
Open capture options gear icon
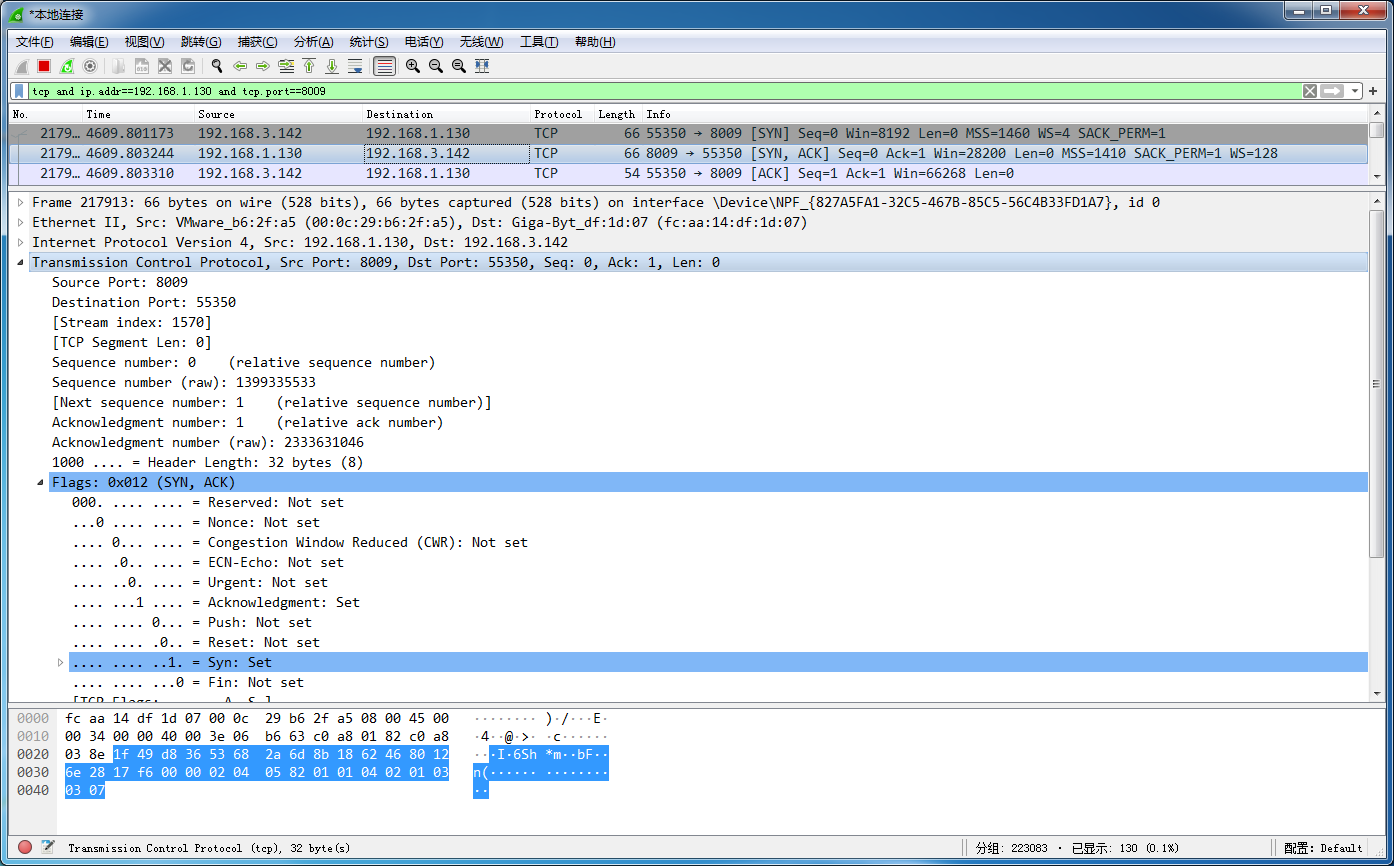(x=90, y=66)
